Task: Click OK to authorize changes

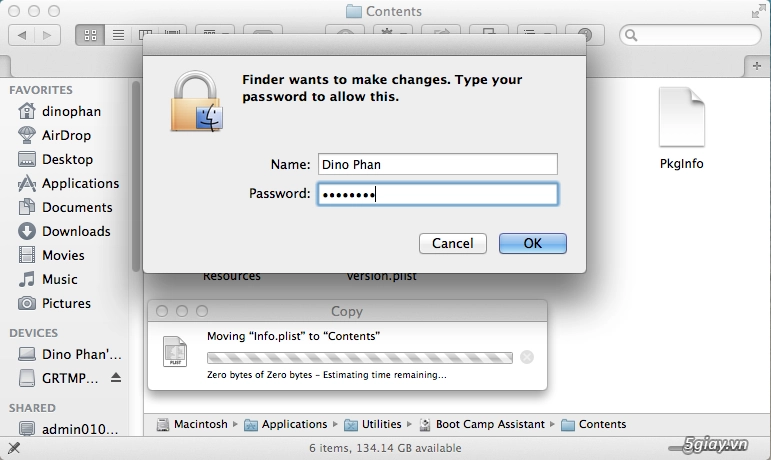Action: 533,243
